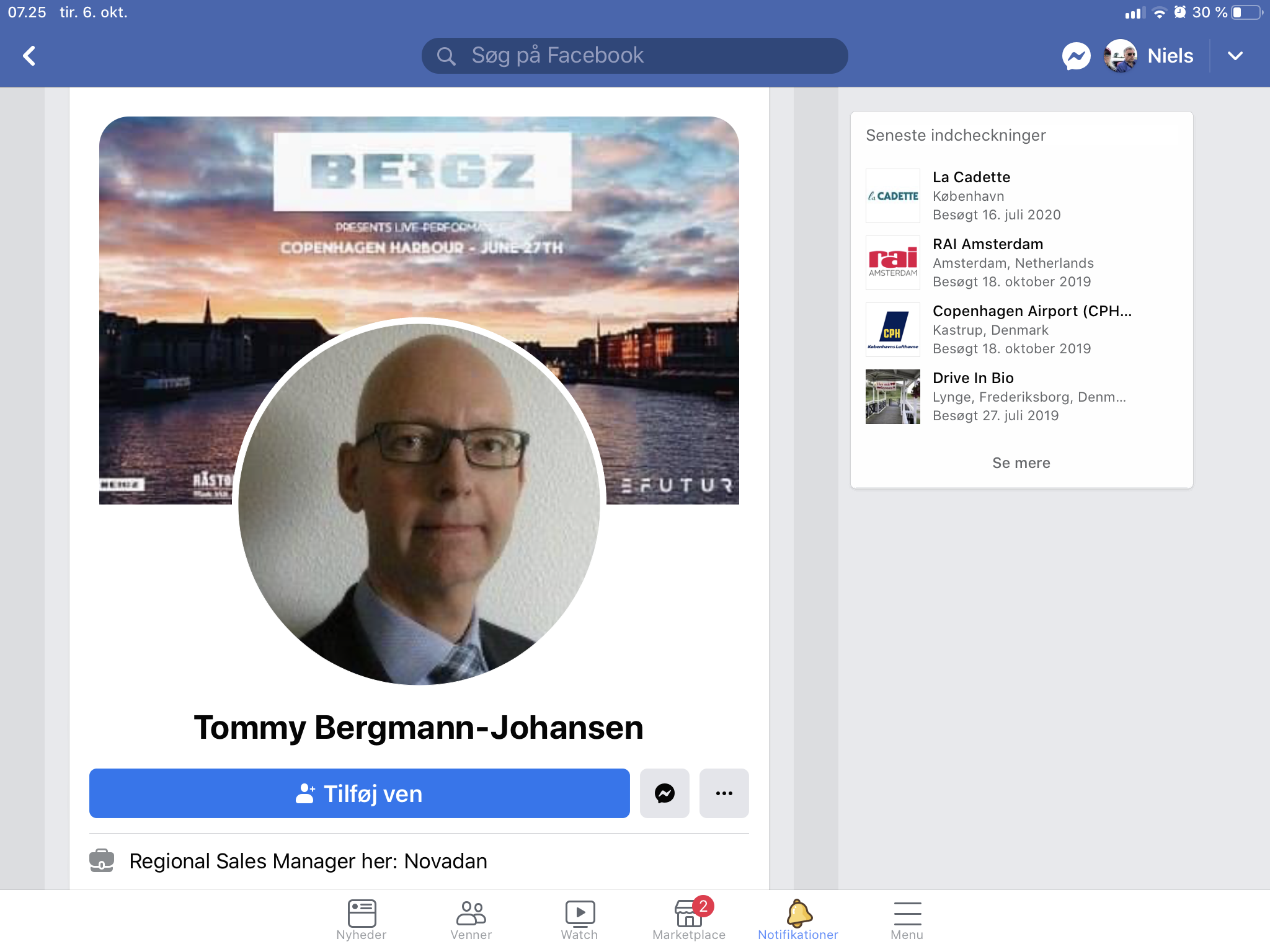Open Marketplace with 2 notifications

pos(689,920)
